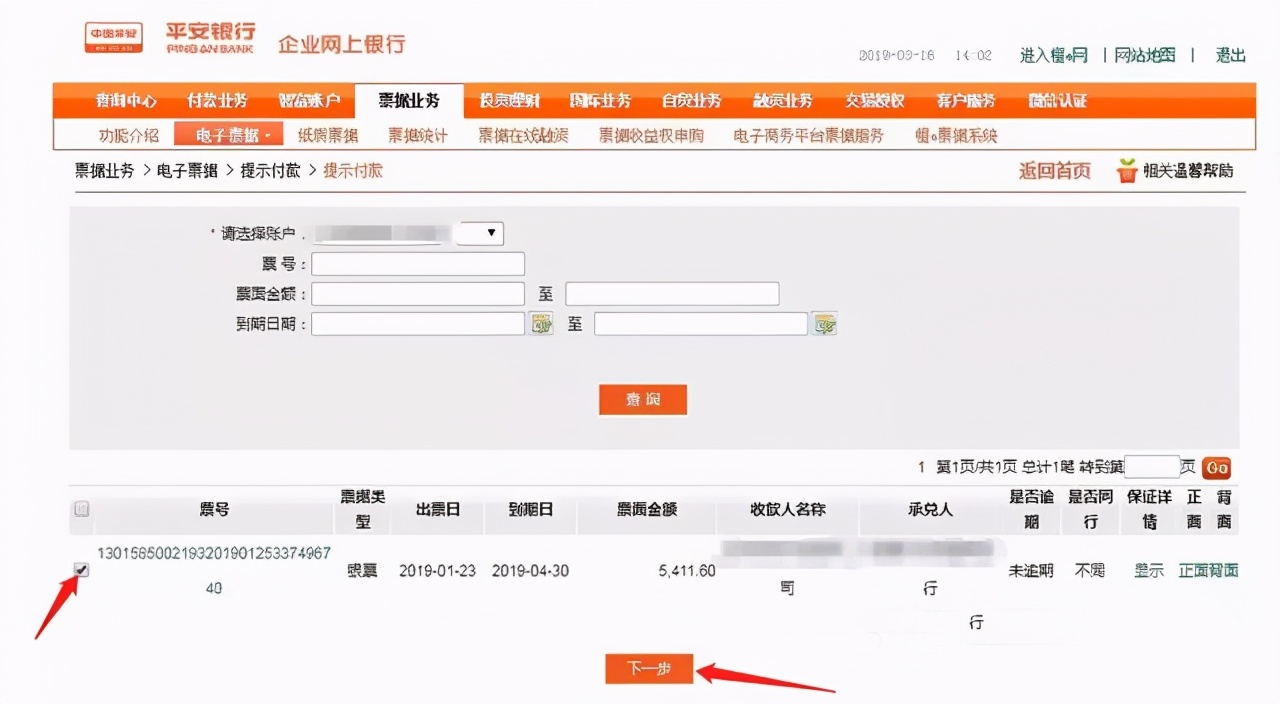Click the 未逾期 overdue status cell

(1031, 570)
